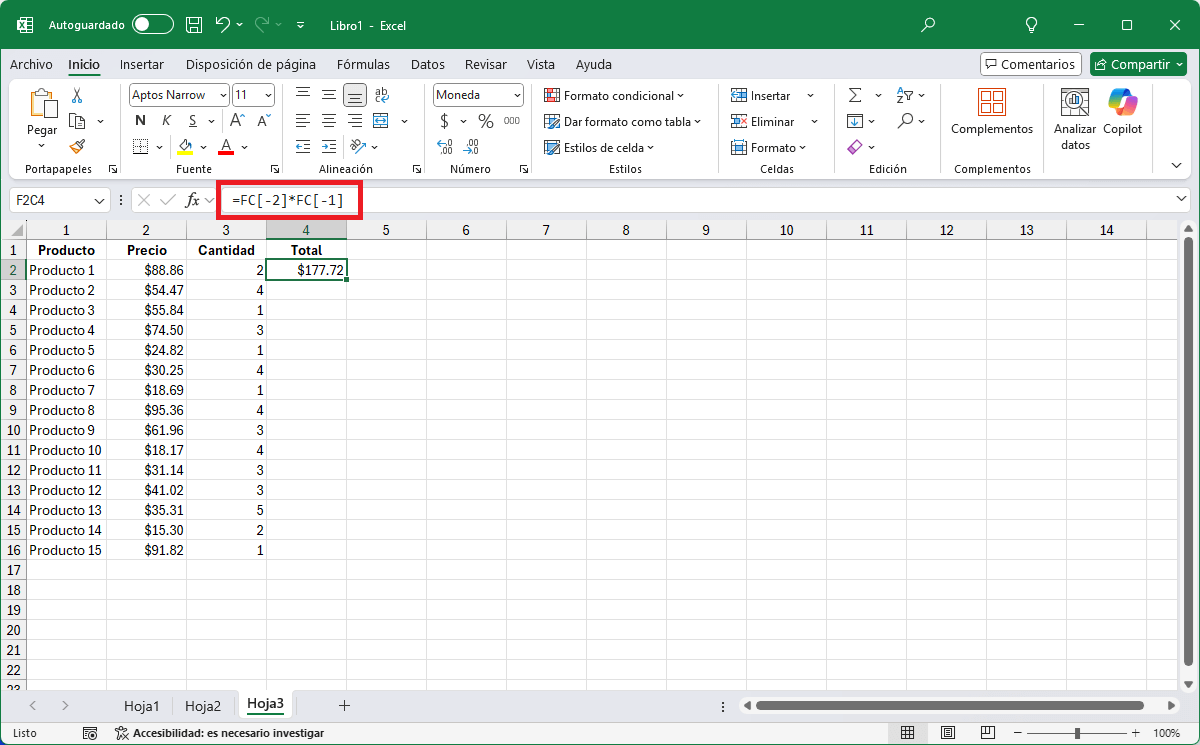Open the Moneda number format dropdown

[x=517, y=95]
